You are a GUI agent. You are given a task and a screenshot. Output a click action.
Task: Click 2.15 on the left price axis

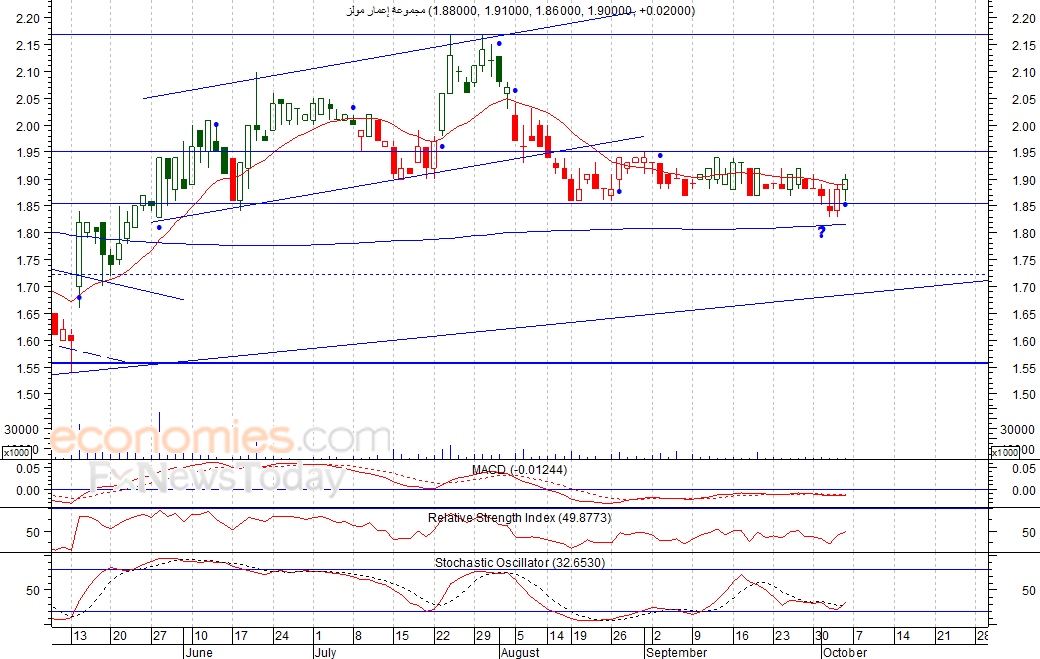[x=28, y=45]
